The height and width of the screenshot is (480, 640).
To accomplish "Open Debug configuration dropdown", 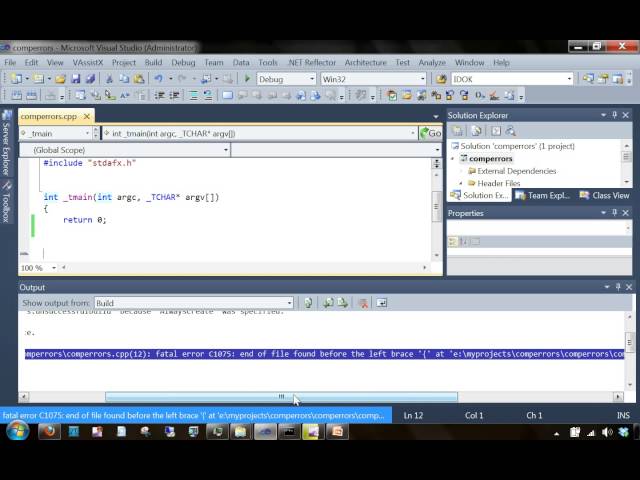I will 312,79.
